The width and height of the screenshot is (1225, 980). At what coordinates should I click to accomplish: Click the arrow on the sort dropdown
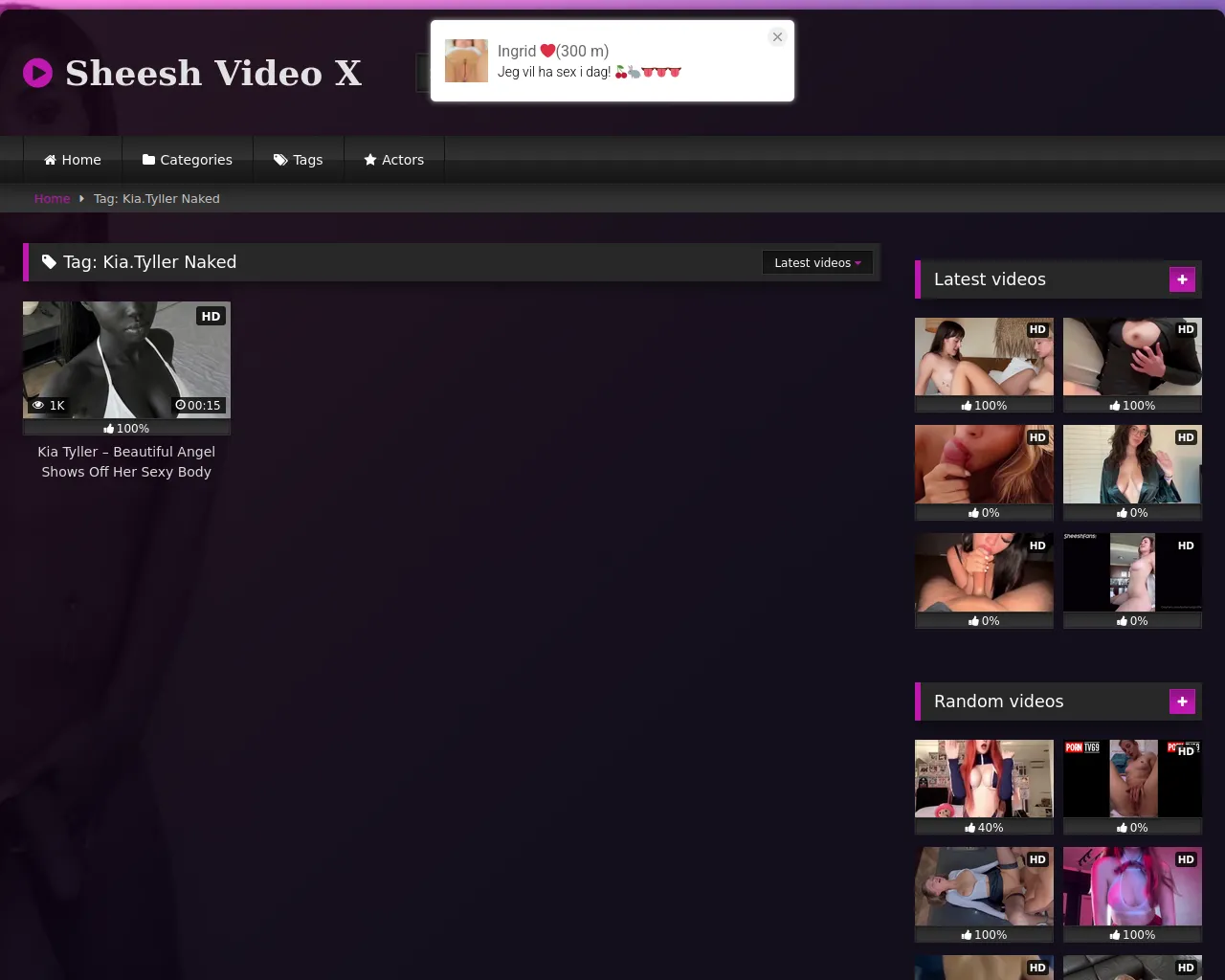coord(857,263)
